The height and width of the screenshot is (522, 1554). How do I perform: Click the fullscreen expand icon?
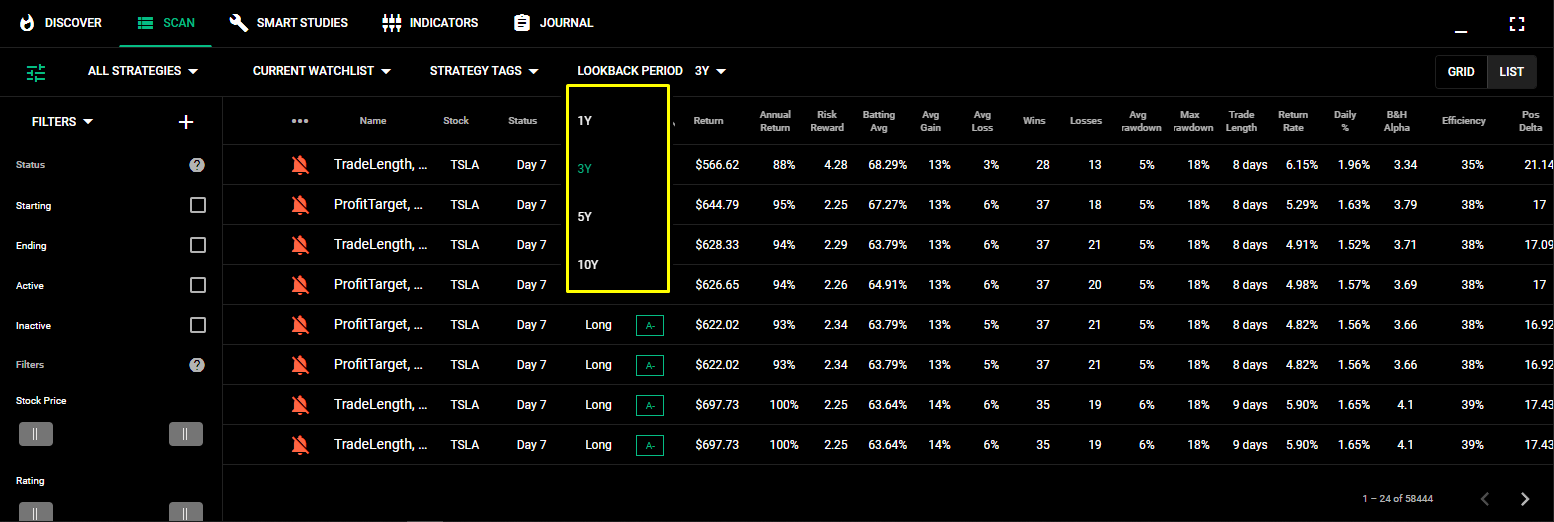click(x=1517, y=24)
